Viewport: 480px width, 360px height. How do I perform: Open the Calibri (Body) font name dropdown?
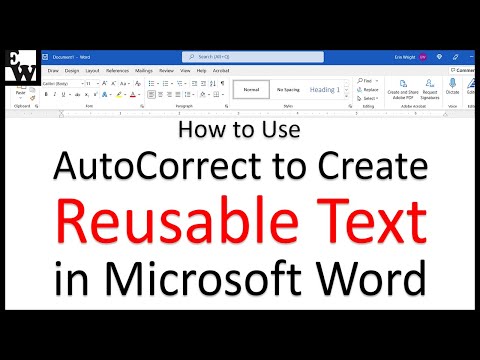82,83
